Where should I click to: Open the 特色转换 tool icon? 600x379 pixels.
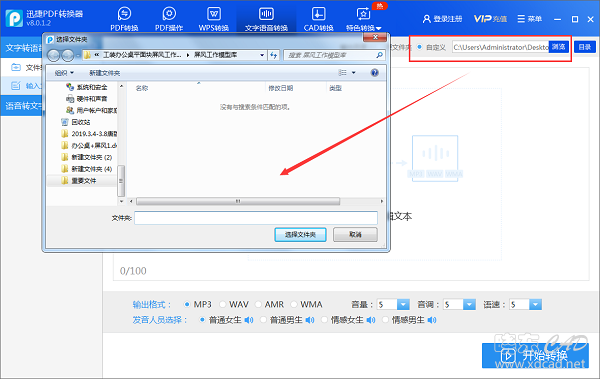click(363, 14)
